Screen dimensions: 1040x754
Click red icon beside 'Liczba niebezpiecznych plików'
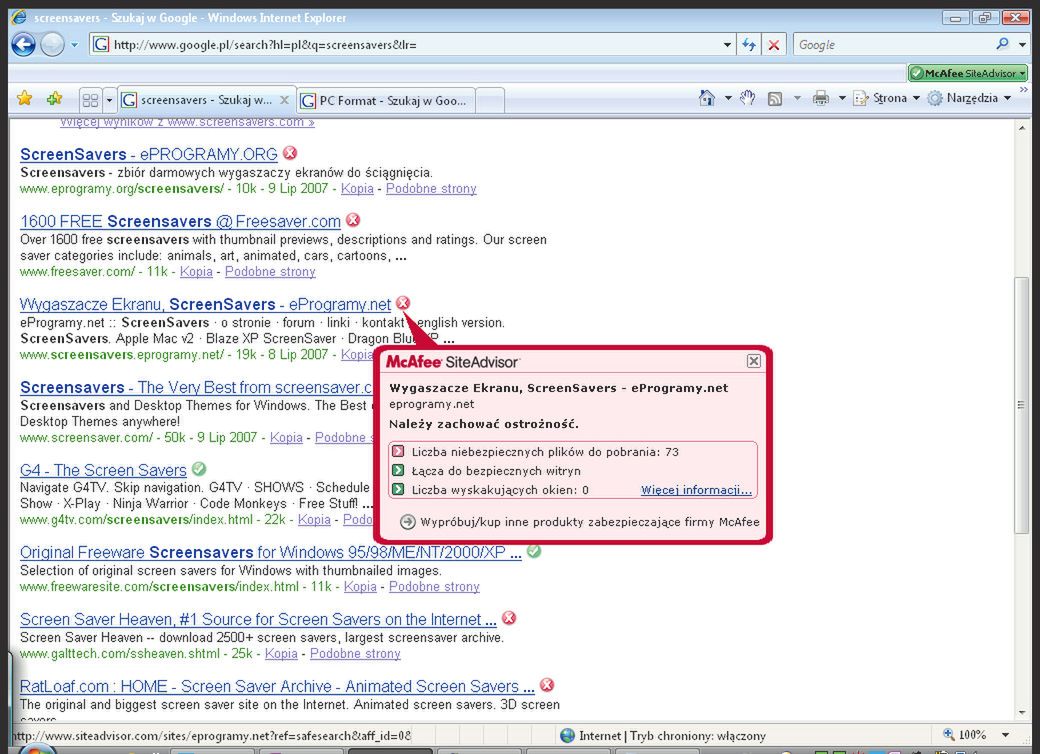pyautogui.click(x=398, y=452)
